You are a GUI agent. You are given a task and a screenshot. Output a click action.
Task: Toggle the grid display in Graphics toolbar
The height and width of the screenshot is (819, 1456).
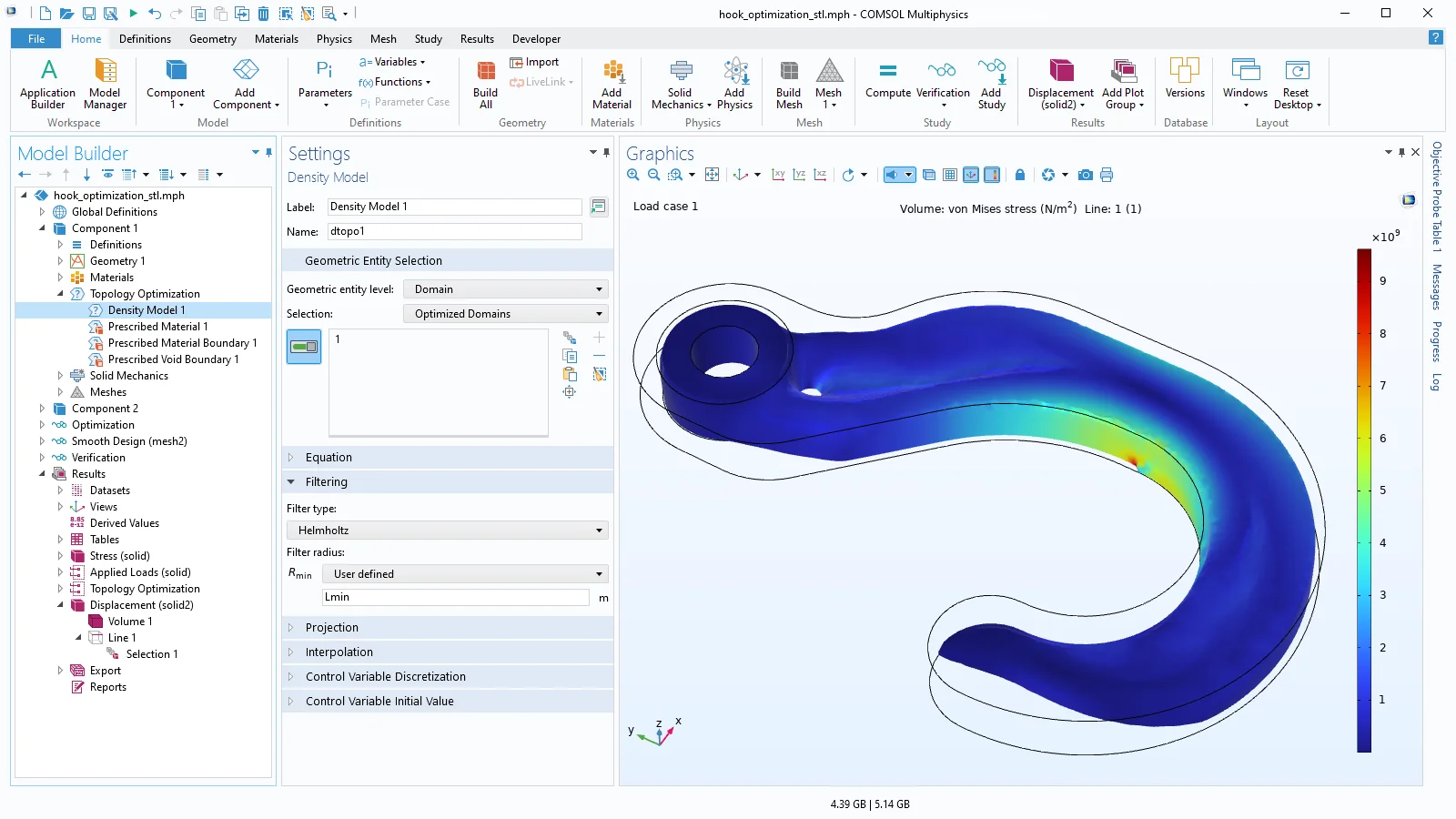949,175
